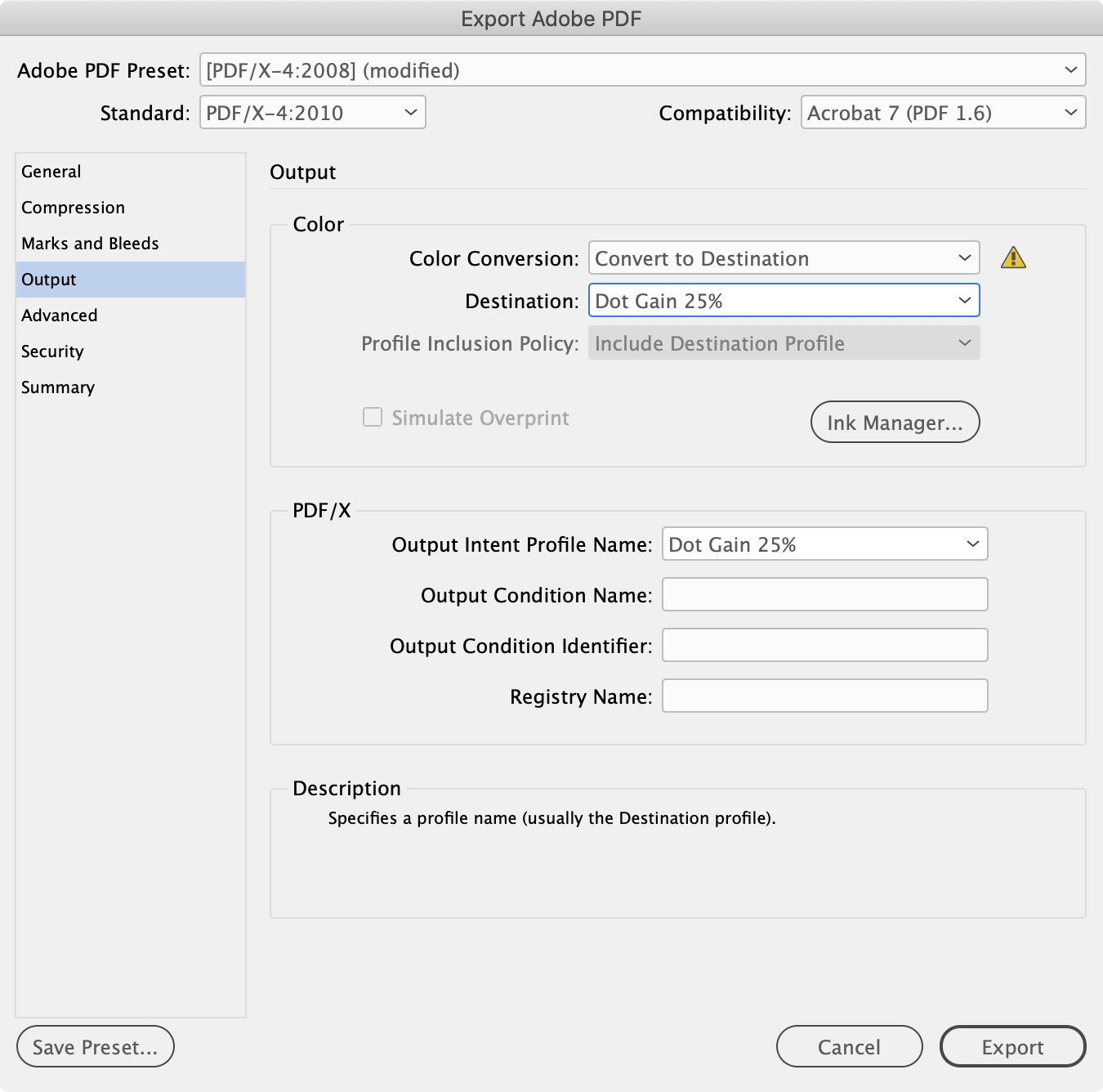Viewport: 1103px width, 1092px height.
Task: Select the Advanced panel
Action: (60, 316)
